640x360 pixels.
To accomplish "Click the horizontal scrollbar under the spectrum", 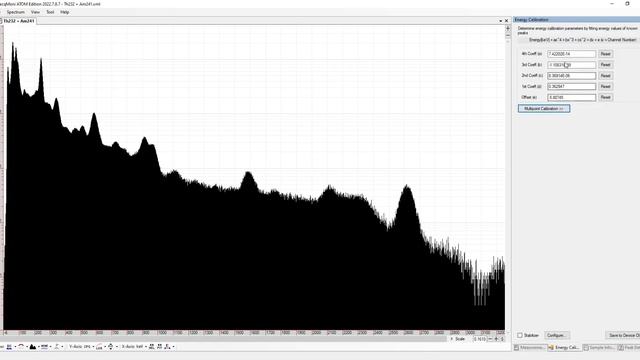I will pyautogui.click(x=224, y=339).
